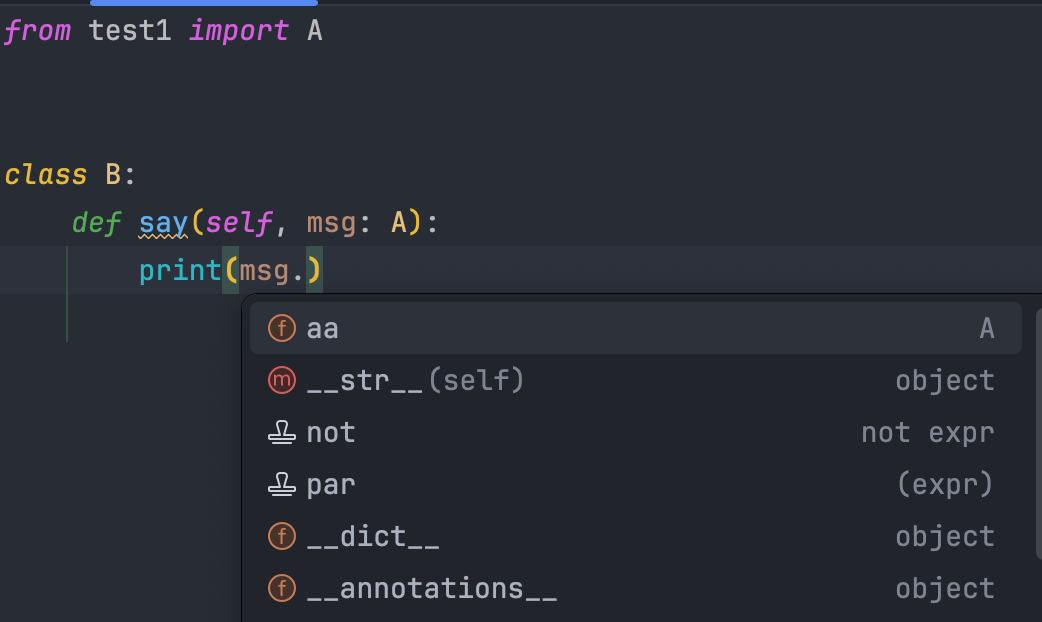Click the underlined say method name
1042x622 pixels.
pos(163,223)
